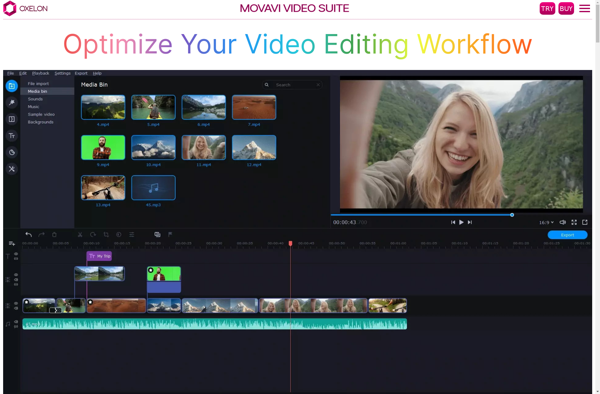Open the Color adjustments icon
600x394 pixels.
pyautogui.click(x=119, y=234)
